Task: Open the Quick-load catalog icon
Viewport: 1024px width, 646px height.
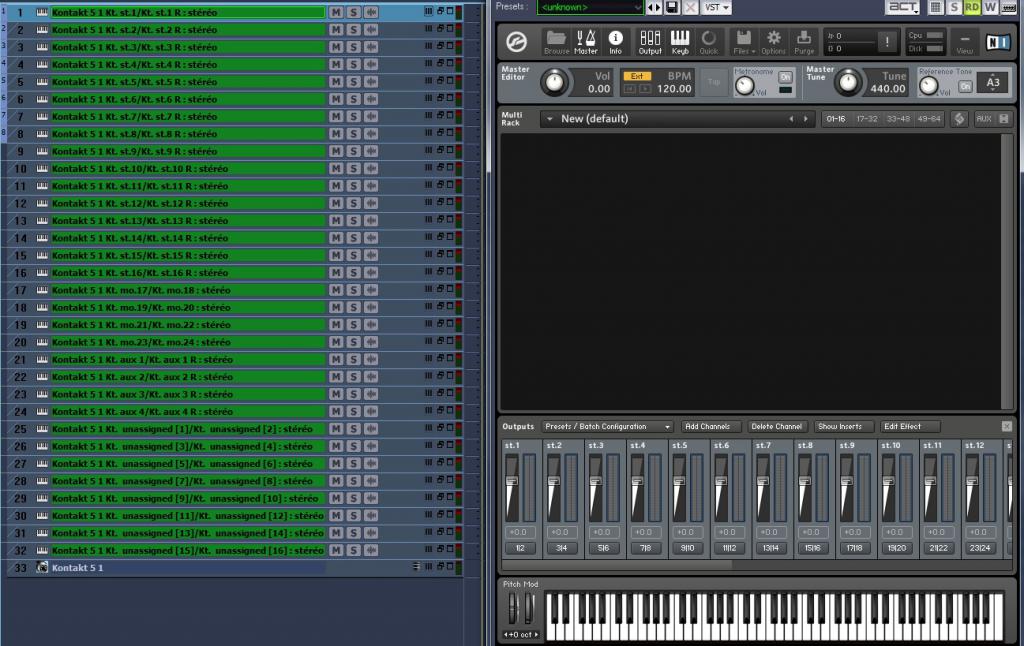Action: [x=709, y=42]
